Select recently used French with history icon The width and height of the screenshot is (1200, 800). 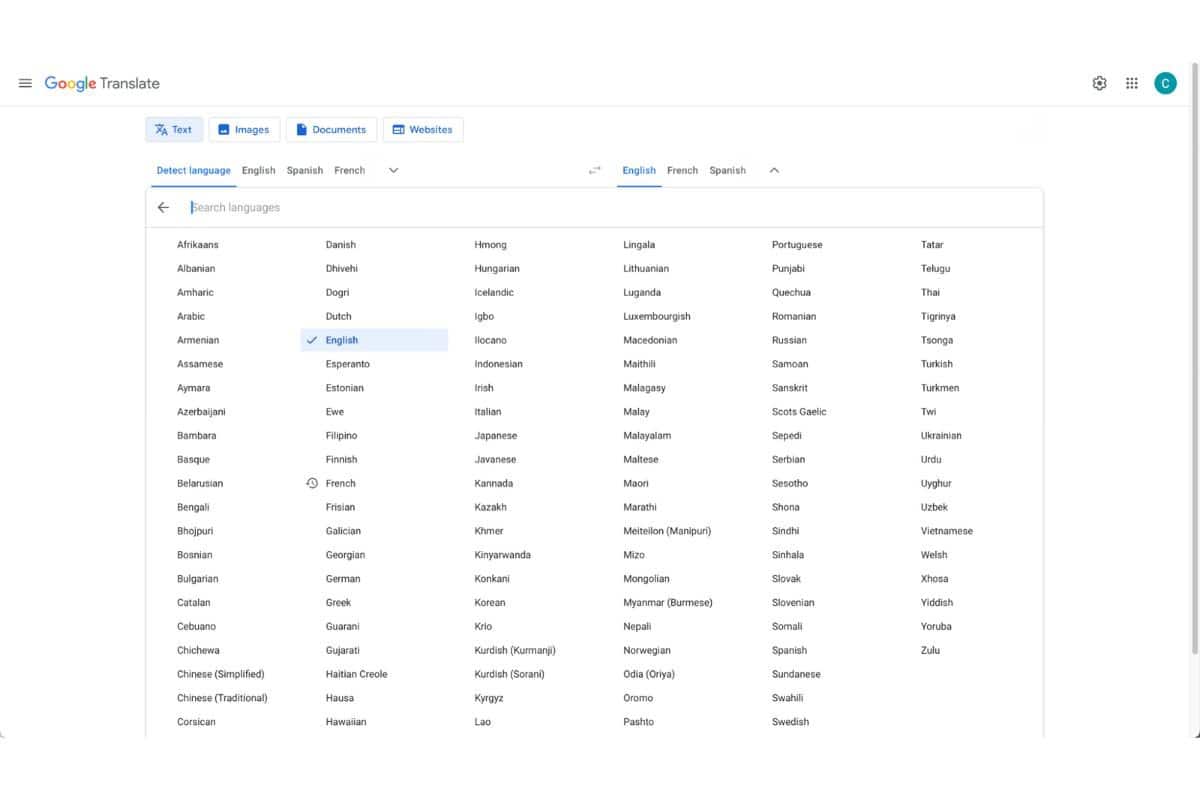341,483
